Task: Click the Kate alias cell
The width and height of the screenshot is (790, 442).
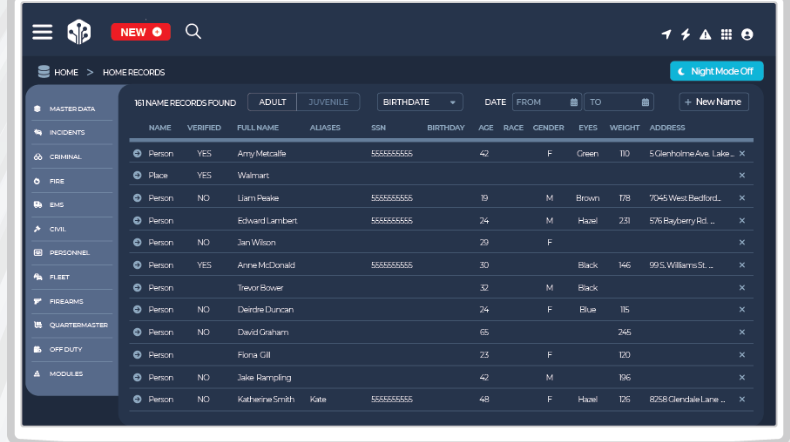Action: [318, 399]
